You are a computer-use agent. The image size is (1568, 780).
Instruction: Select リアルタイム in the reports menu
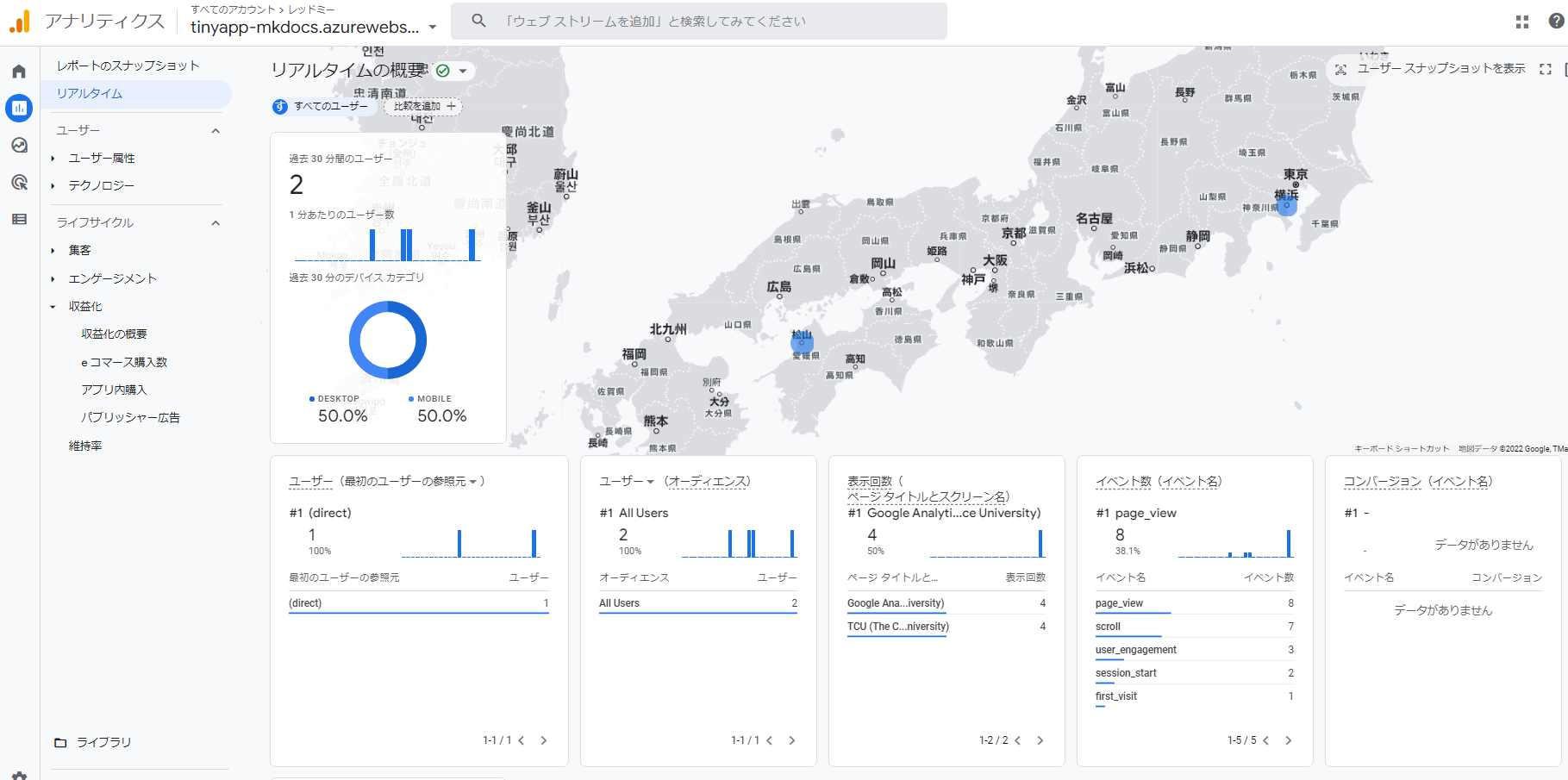(x=90, y=94)
